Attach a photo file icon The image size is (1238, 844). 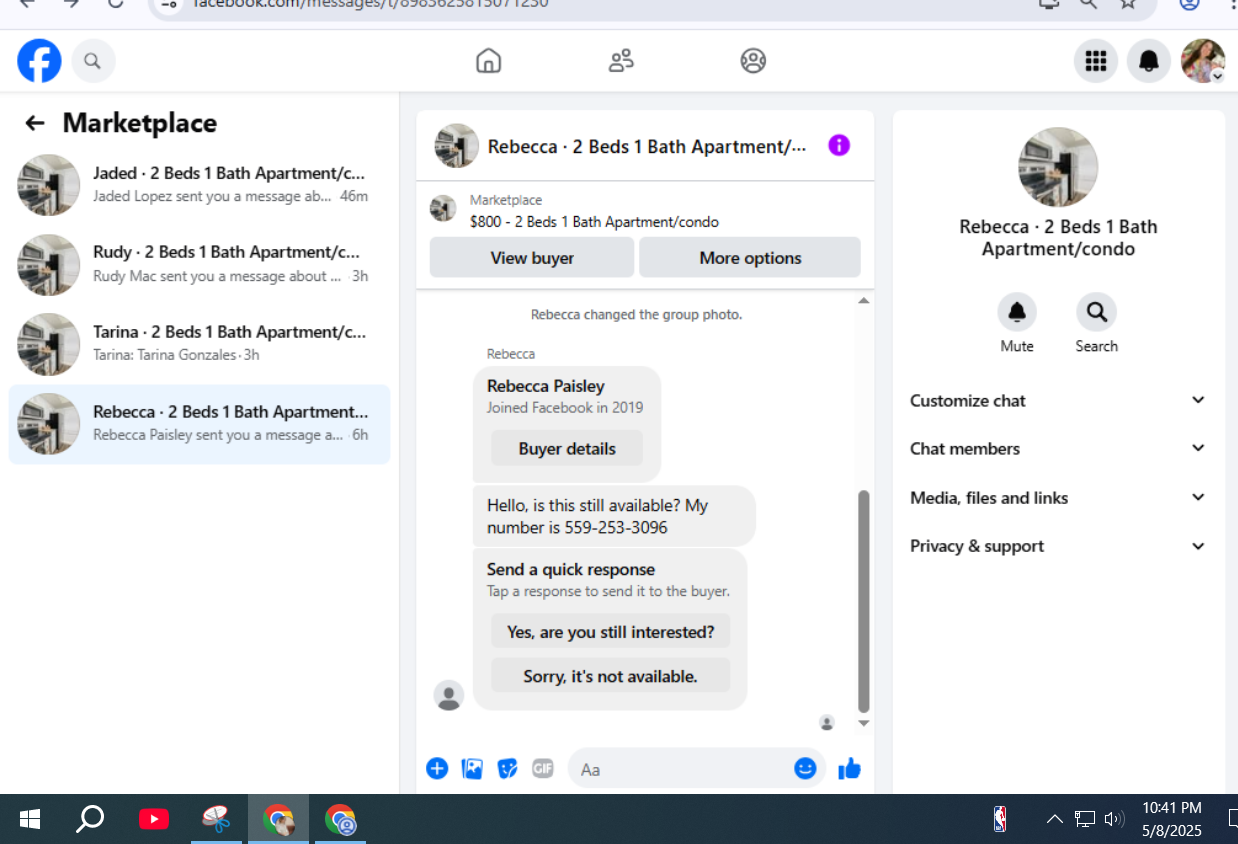click(x=472, y=768)
